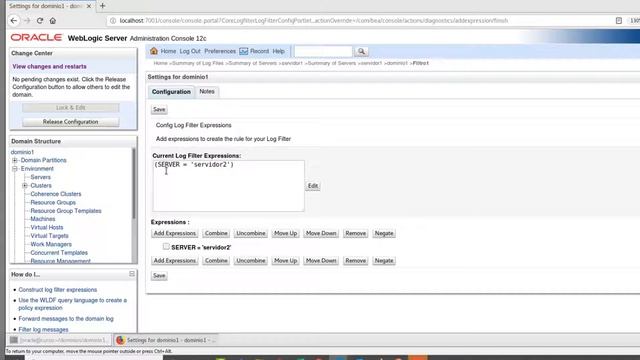Click Summary of Log Files breadcrumb

tap(198, 63)
